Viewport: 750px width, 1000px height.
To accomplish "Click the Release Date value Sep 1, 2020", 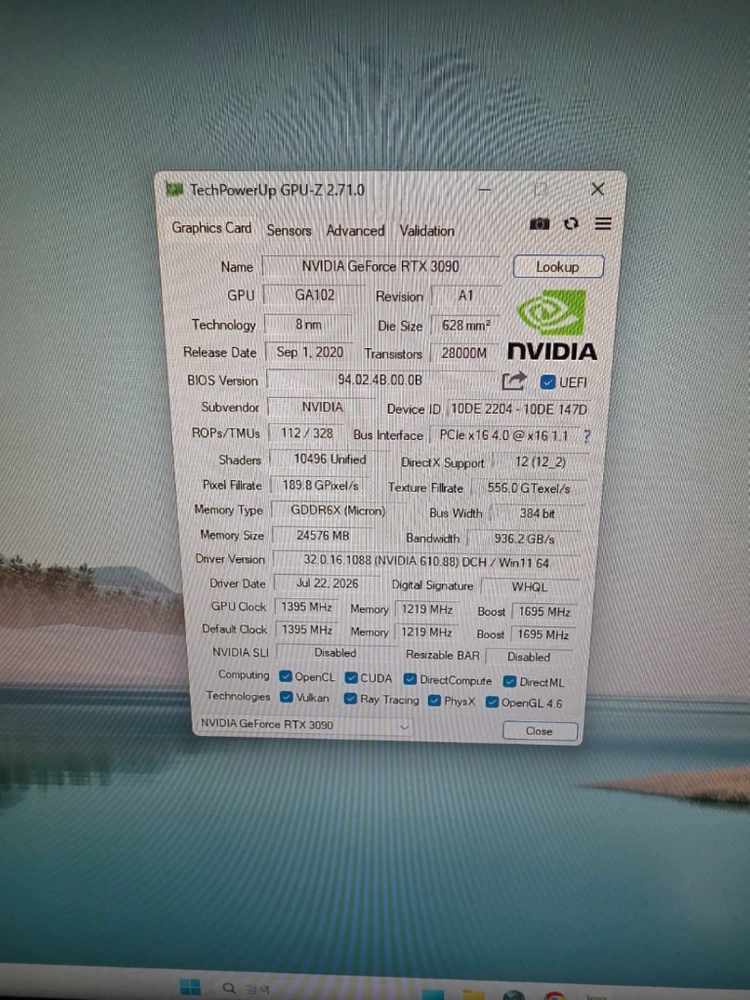I will point(310,352).
